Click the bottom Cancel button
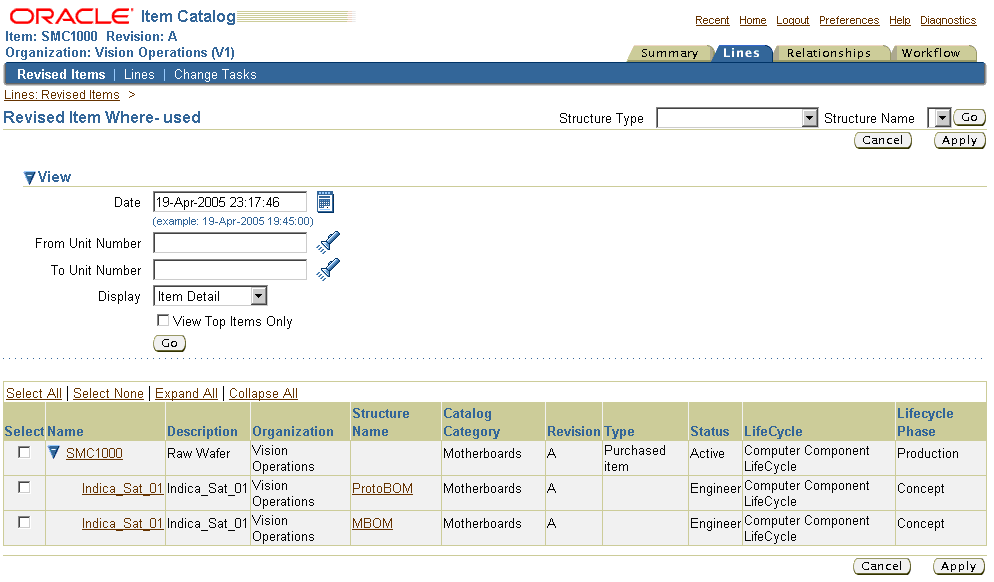The image size is (994, 582). click(881, 566)
